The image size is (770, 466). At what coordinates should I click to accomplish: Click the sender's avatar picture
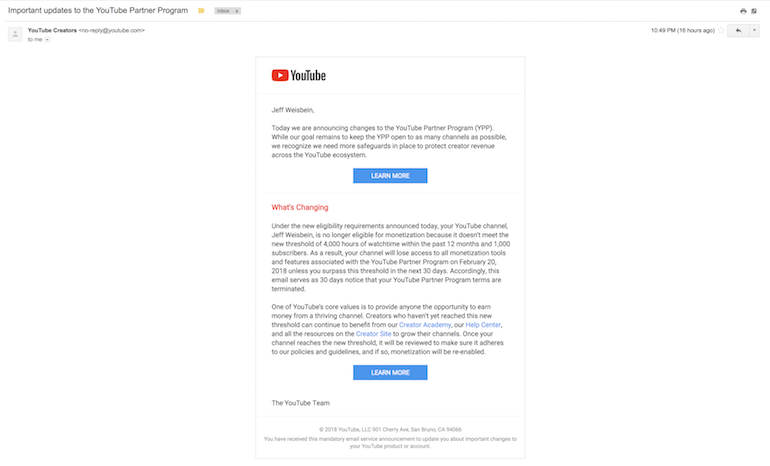pos(15,34)
